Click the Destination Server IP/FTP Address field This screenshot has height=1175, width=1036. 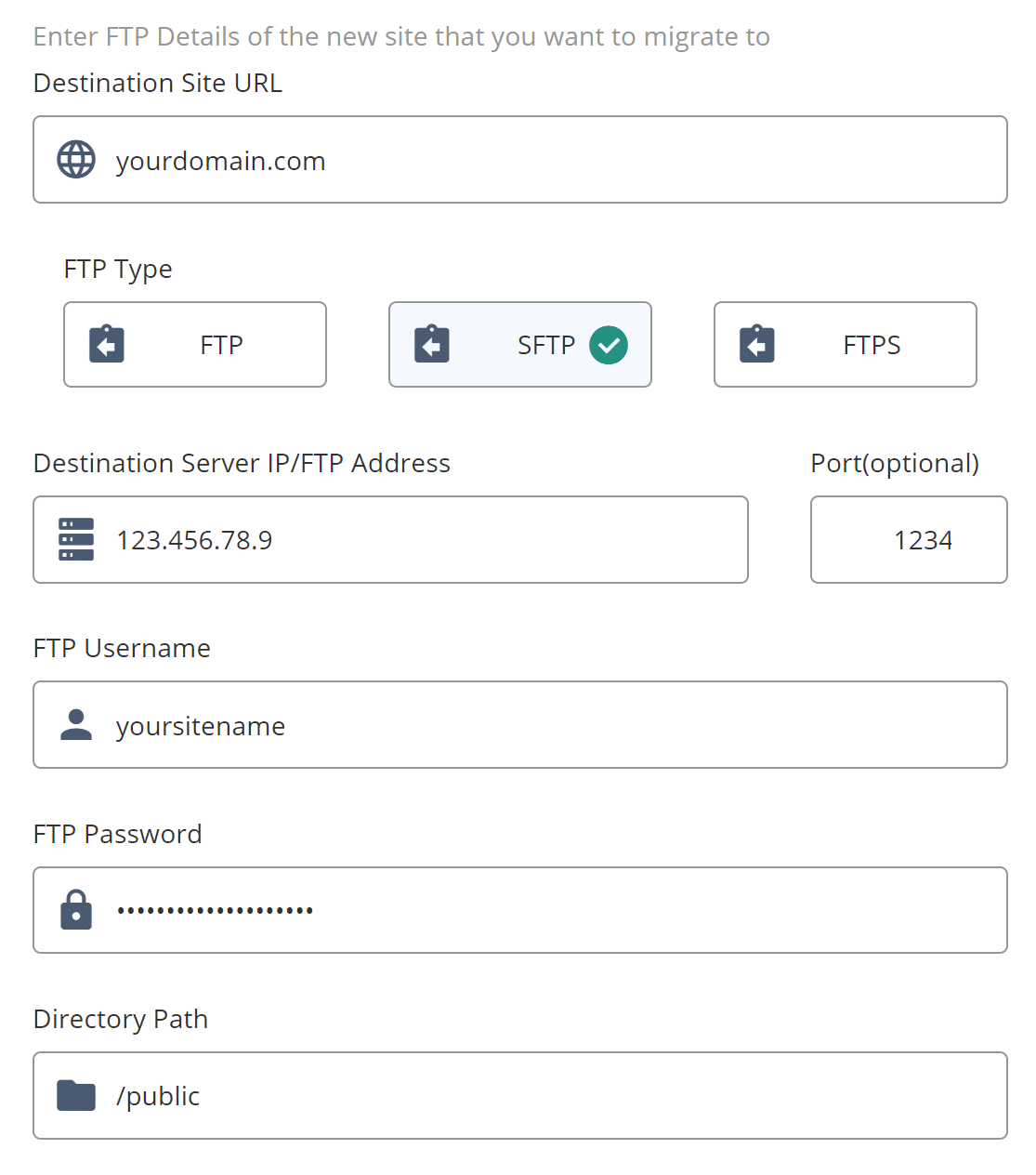[x=390, y=539]
